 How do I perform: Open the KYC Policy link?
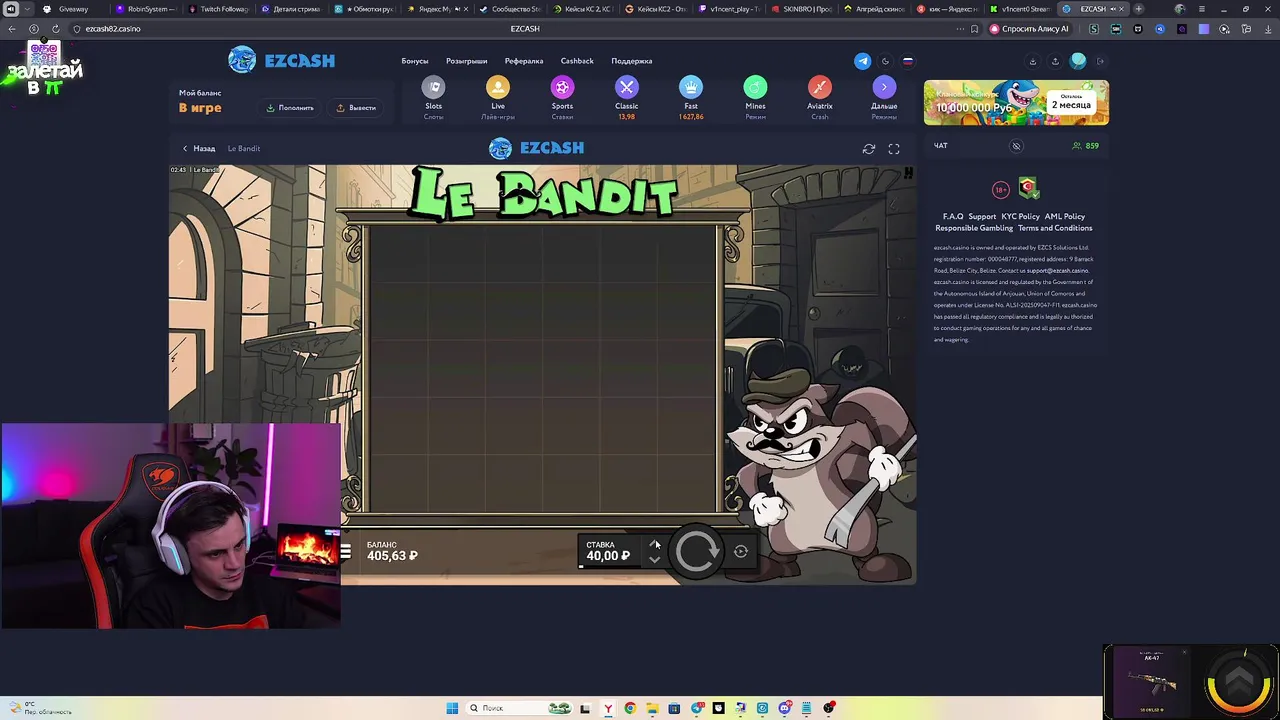click(x=1021, y=216)
